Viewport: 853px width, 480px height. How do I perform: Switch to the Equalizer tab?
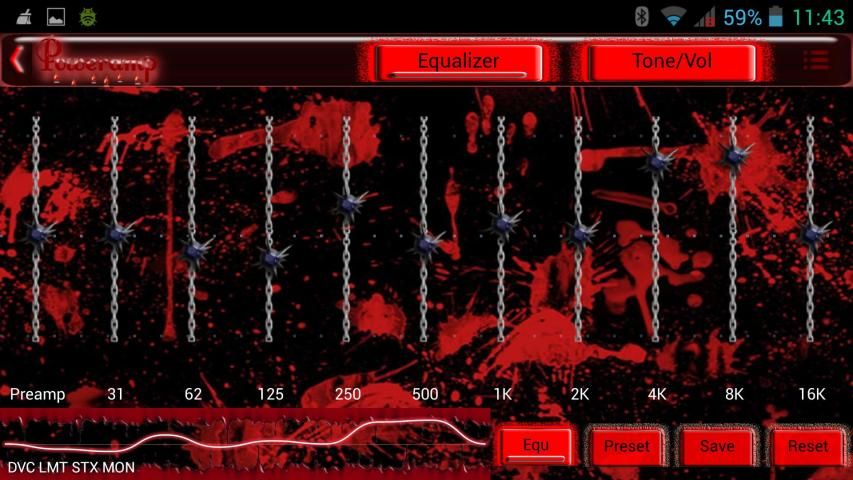coord(458,62)
